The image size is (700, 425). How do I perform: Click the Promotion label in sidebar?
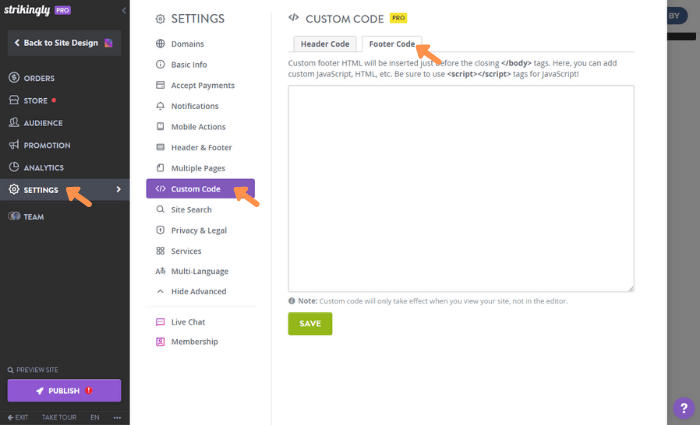(x=47, y=145)
